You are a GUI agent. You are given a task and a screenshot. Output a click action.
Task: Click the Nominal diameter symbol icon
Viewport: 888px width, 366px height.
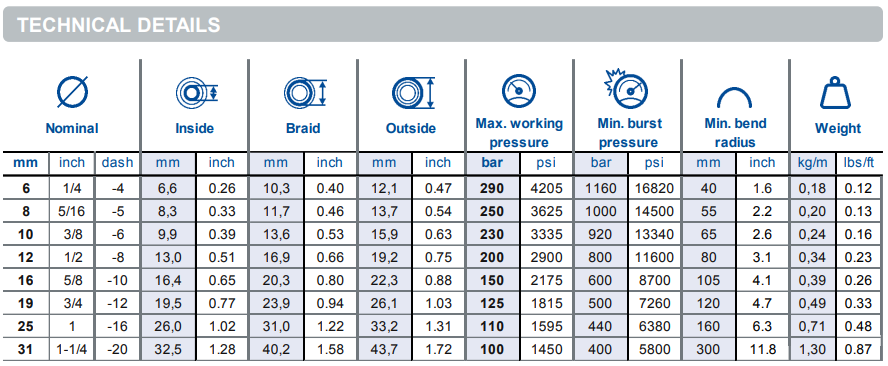[x=72, y=92]
